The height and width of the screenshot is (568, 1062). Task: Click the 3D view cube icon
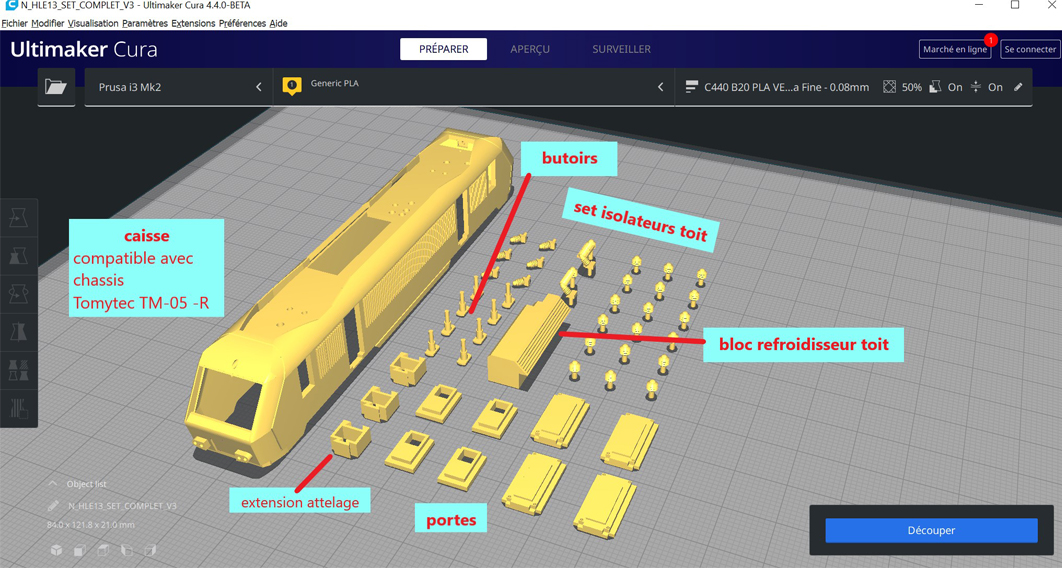pos(57,550)
